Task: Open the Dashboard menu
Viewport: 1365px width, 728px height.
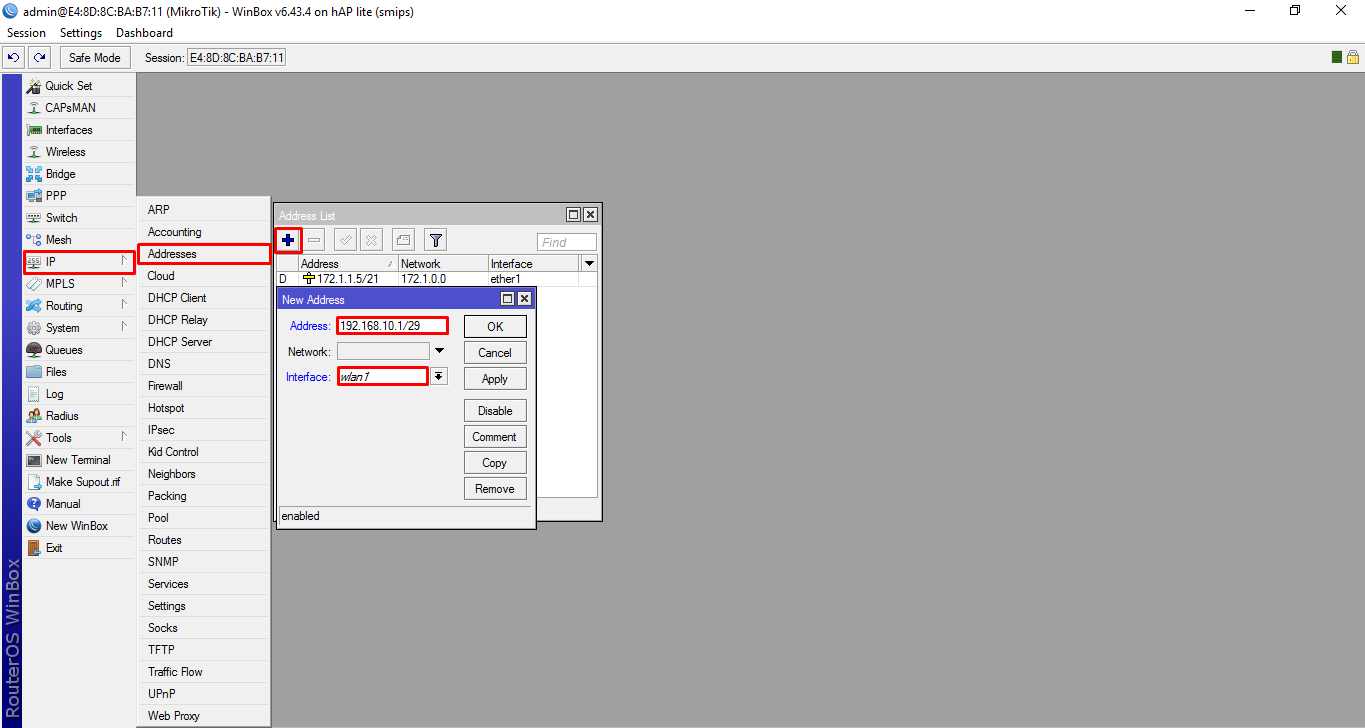Action: (144, 33)
